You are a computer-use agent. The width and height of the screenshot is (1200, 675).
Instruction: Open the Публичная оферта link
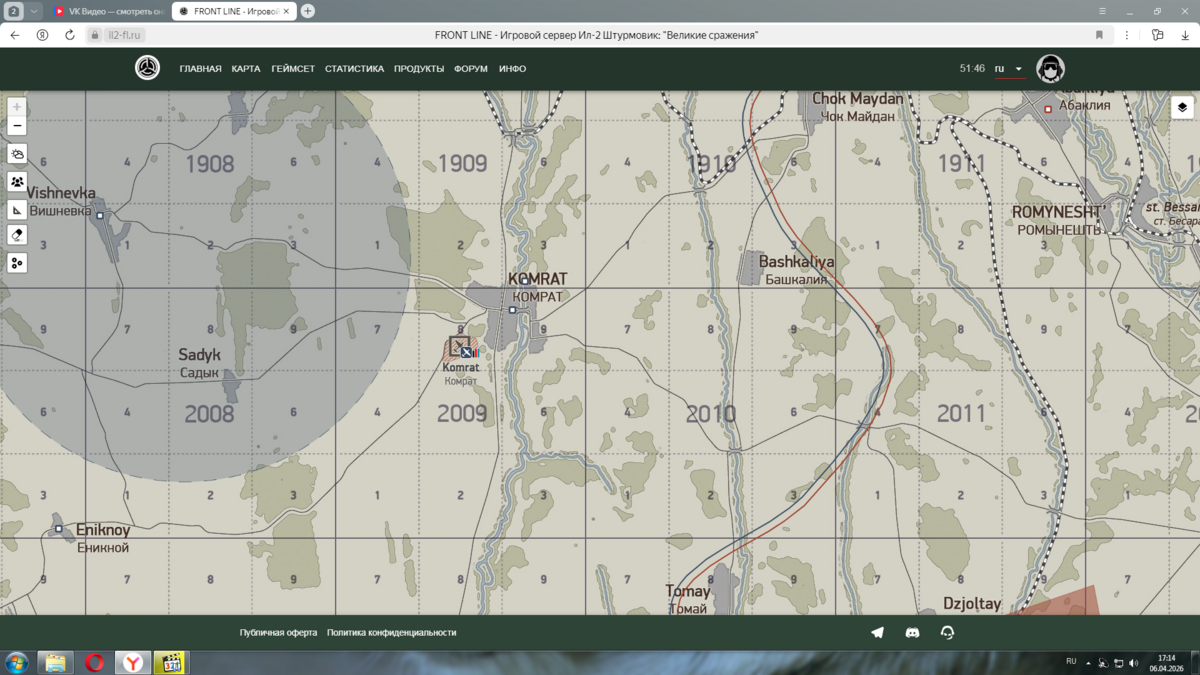[278, 632]
